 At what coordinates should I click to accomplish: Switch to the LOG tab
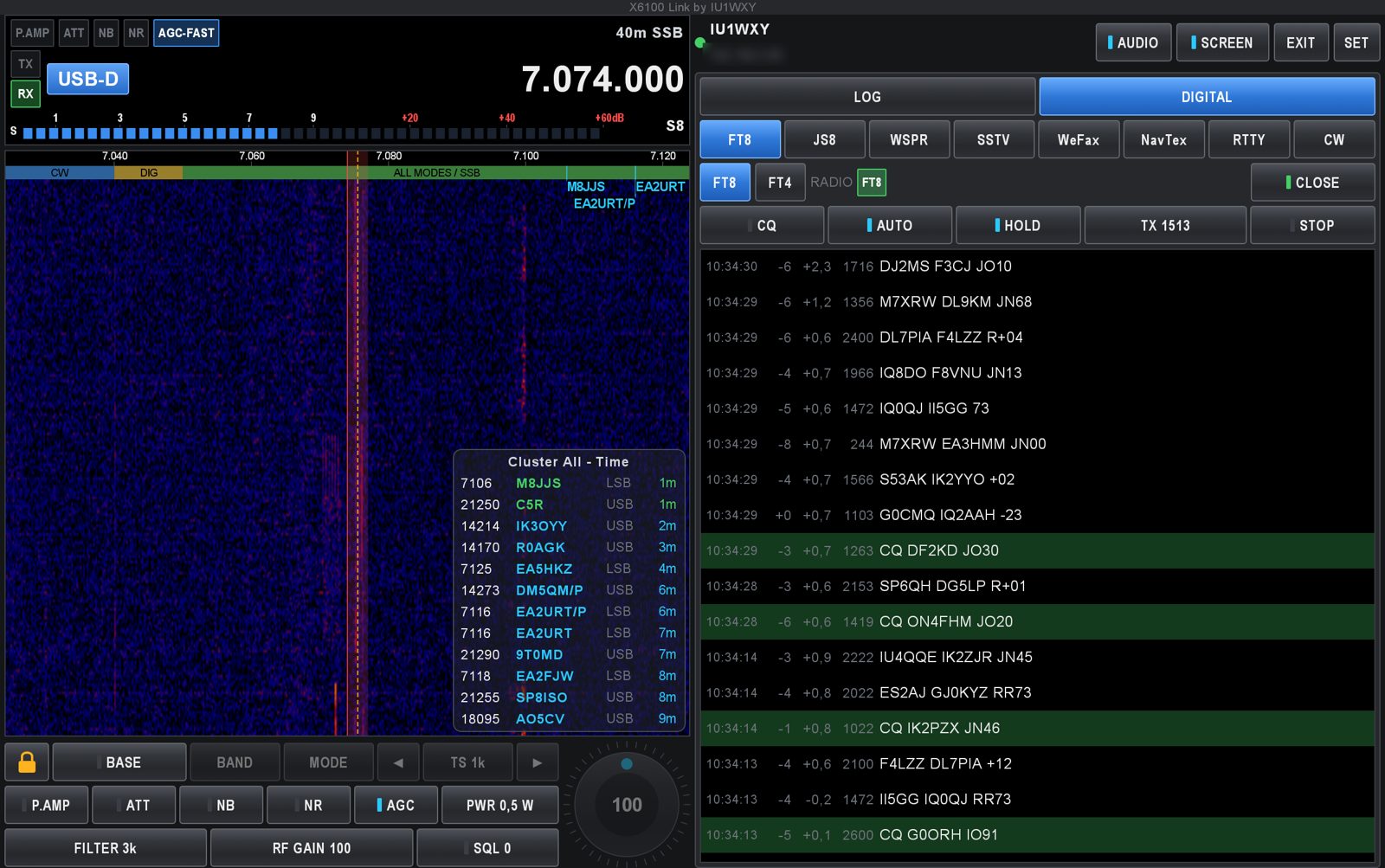tap(867, 97)
